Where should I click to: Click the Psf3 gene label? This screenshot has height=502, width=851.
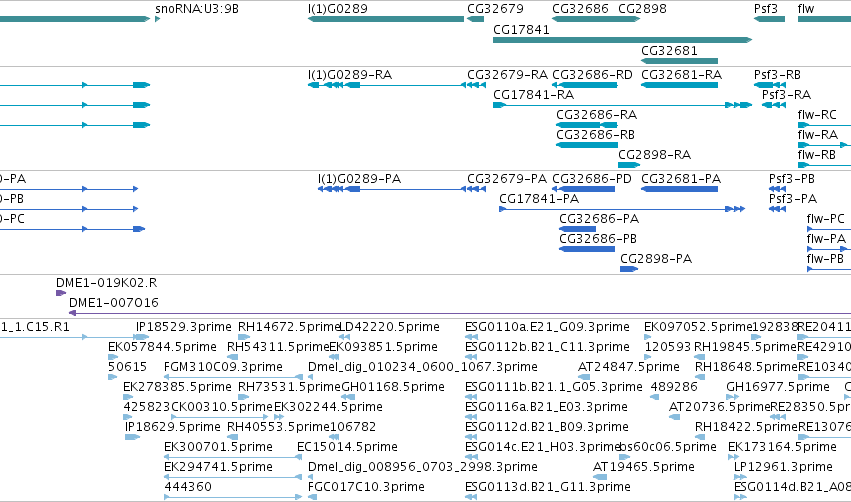pos(766,9)
